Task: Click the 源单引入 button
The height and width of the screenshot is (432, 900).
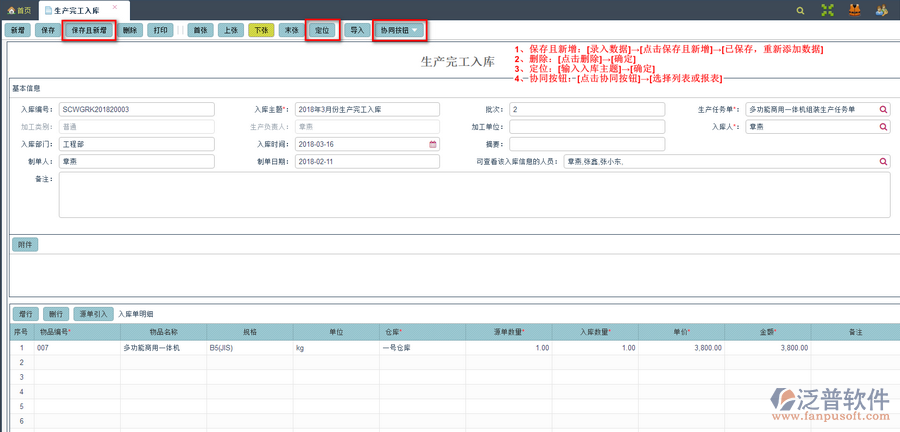Action: tap(95, 314)
